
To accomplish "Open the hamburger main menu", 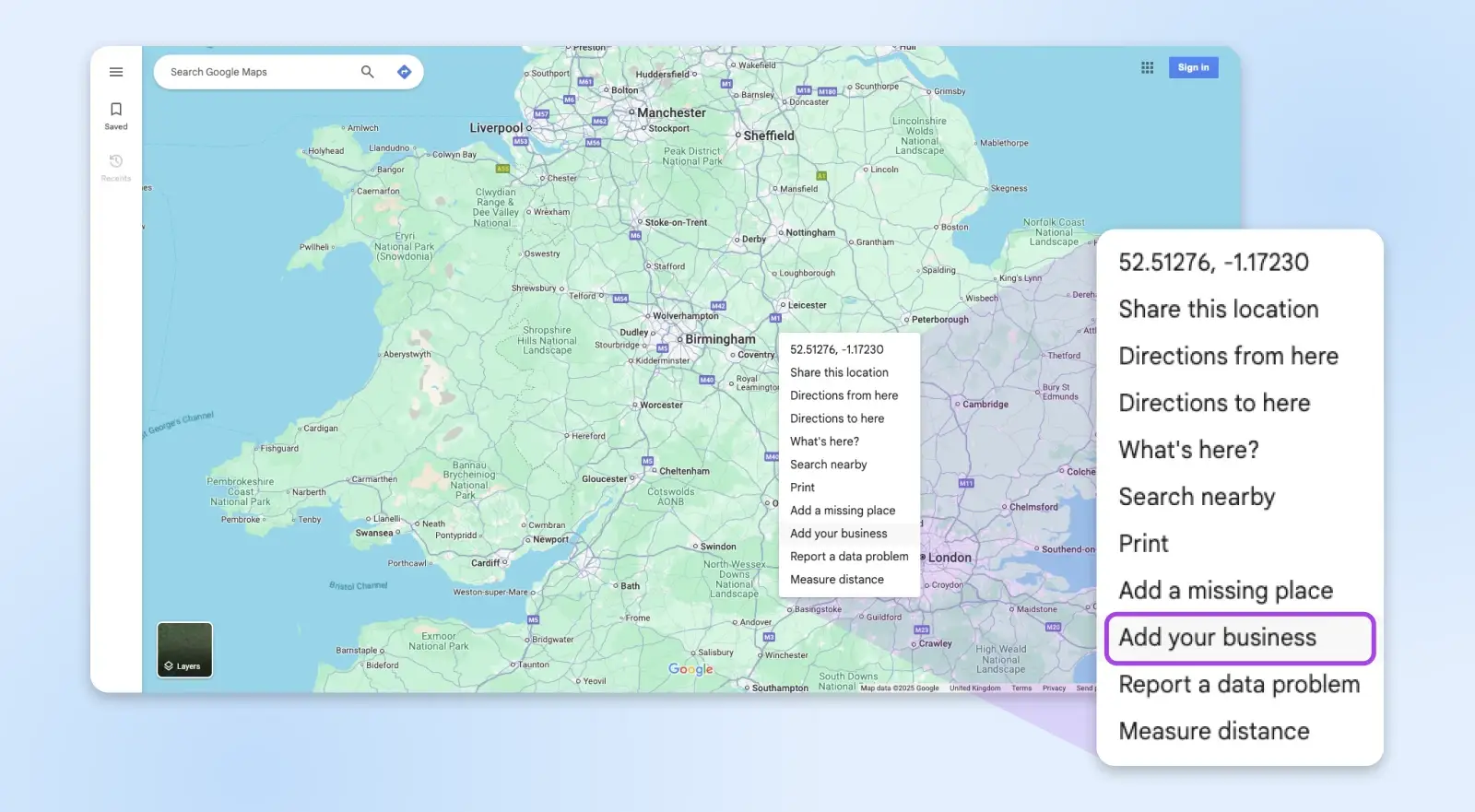I will (x=116, y=72).
